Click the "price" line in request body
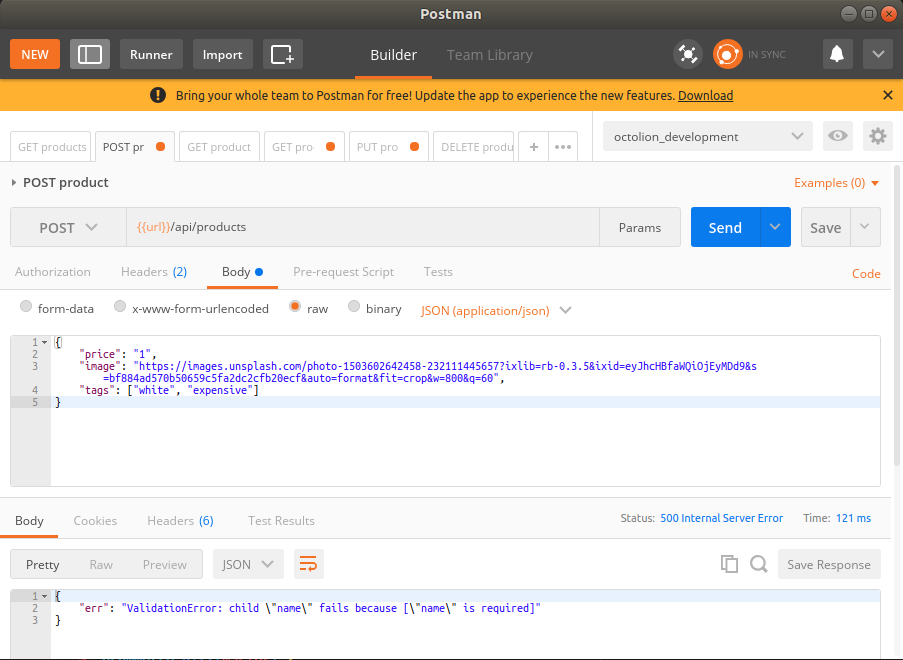 point(117,354)
